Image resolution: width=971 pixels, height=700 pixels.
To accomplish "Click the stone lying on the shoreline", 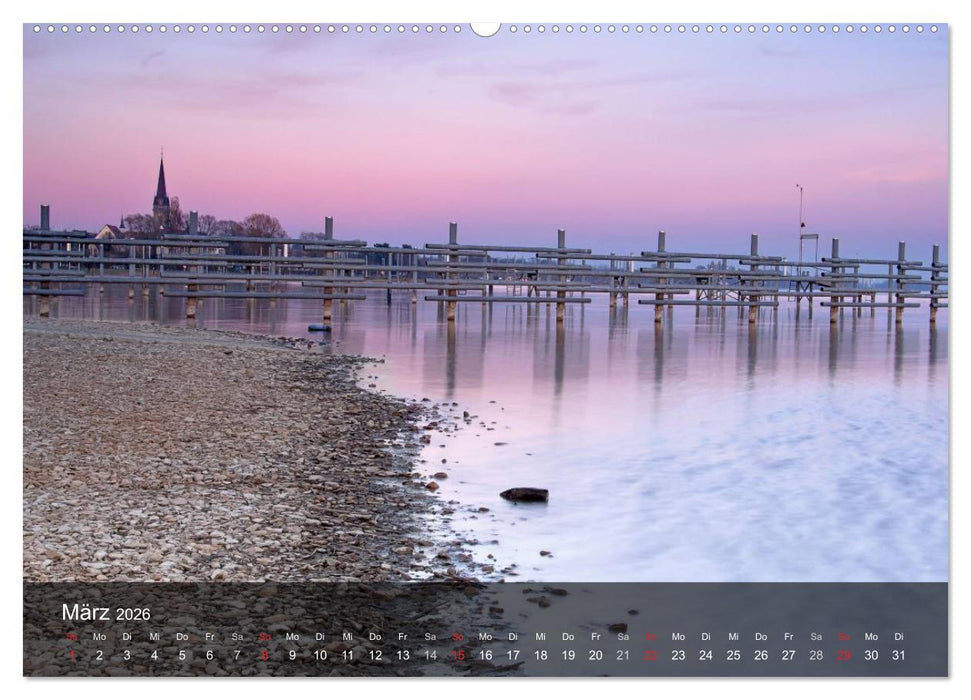I will 525,497.
